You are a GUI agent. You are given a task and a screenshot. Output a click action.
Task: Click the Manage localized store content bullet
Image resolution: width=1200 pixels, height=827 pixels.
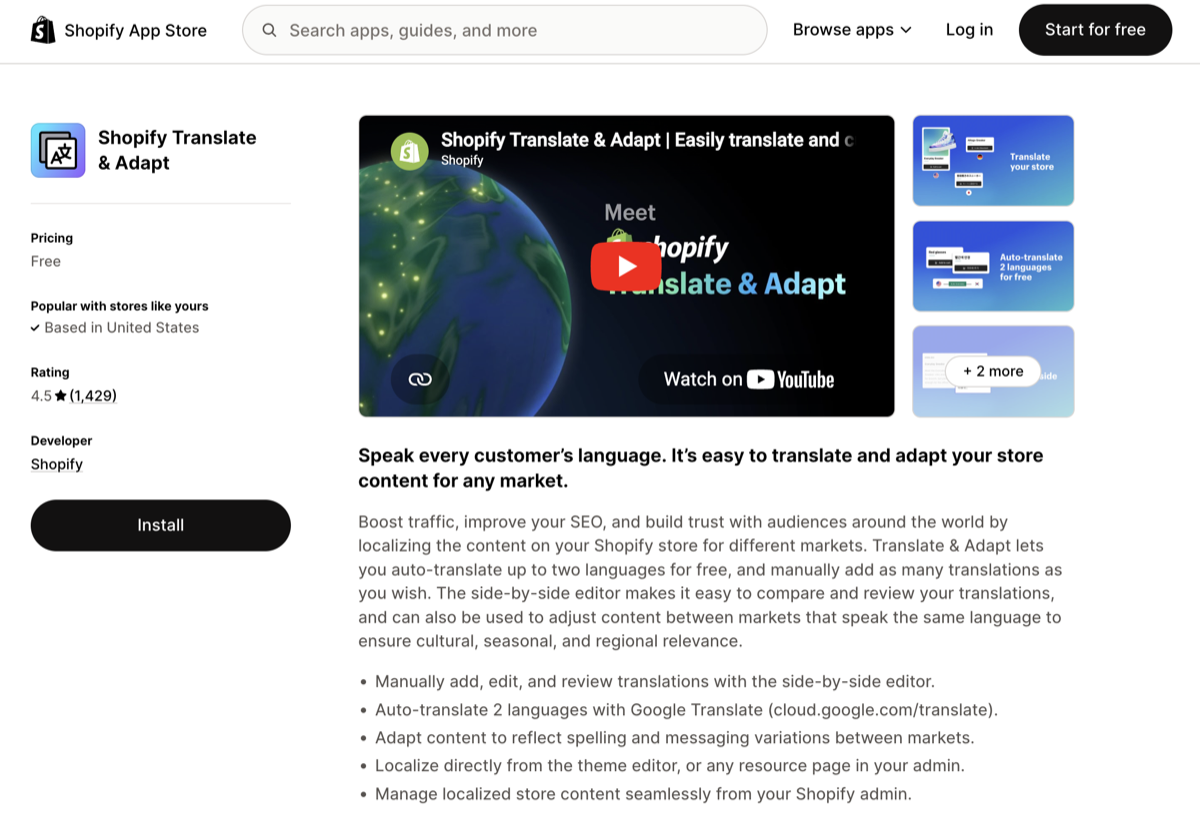coord(643,794)
